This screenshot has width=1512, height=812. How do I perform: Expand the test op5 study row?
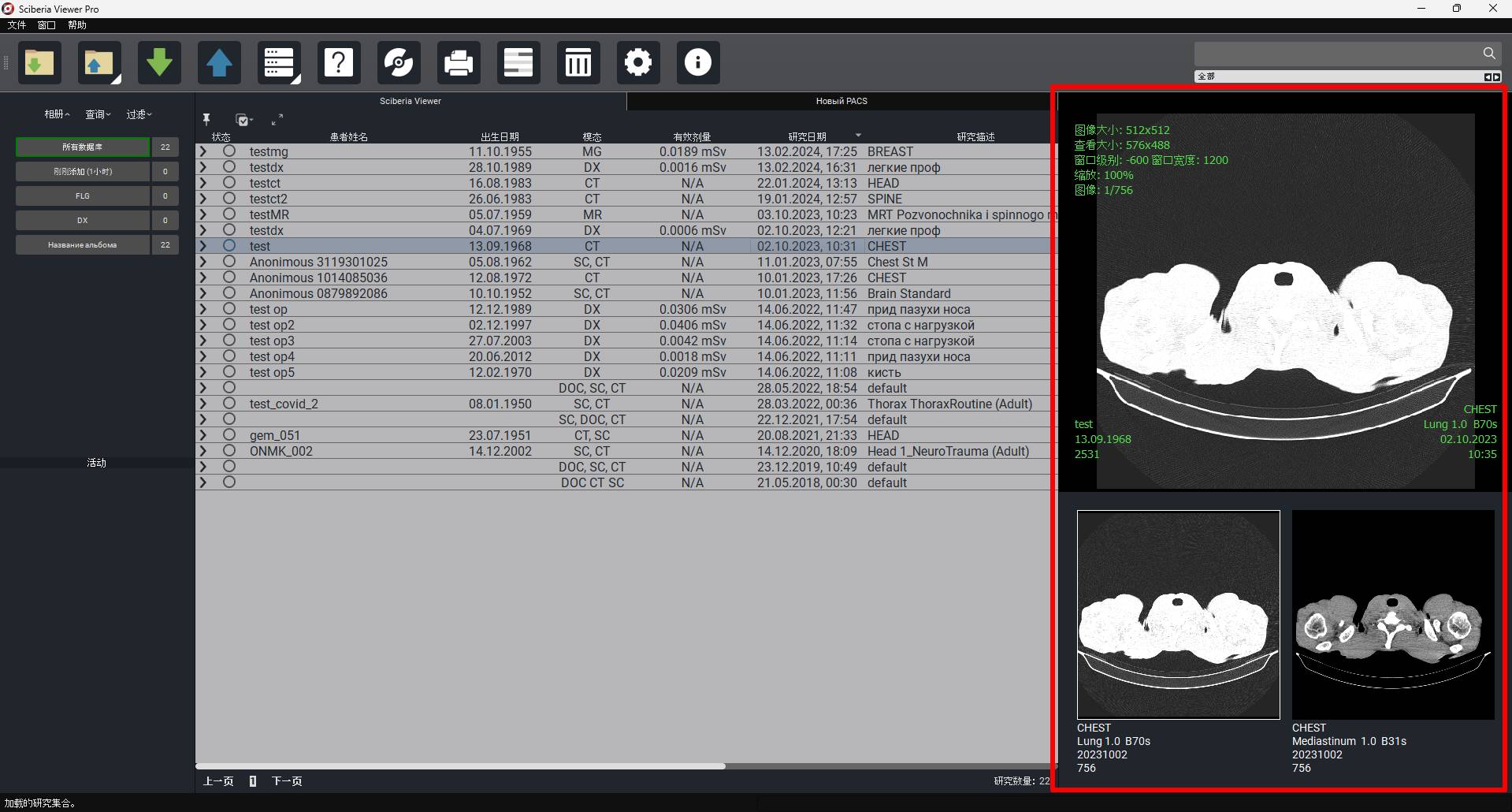click(203, 372)
